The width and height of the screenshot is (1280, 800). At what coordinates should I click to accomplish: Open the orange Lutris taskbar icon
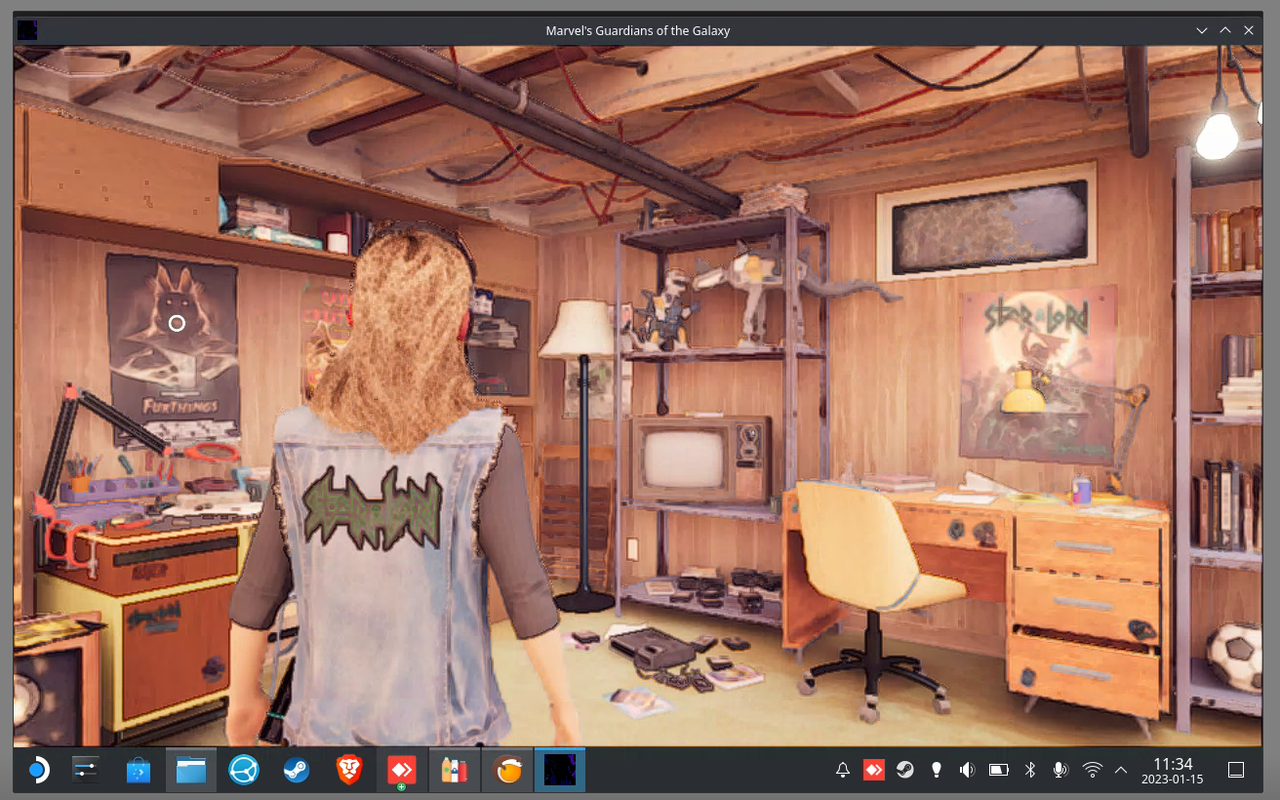click(508, 770)
